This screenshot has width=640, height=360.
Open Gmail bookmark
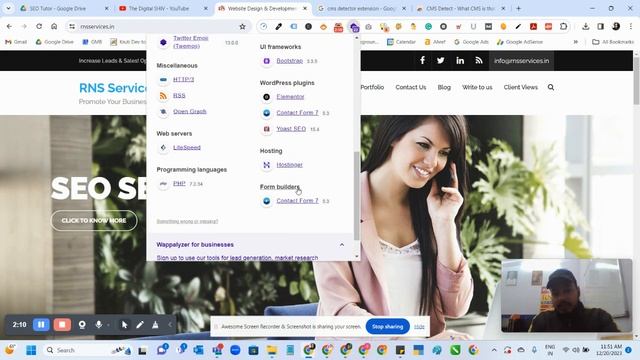pyautogui.click(x=16, y=42)
